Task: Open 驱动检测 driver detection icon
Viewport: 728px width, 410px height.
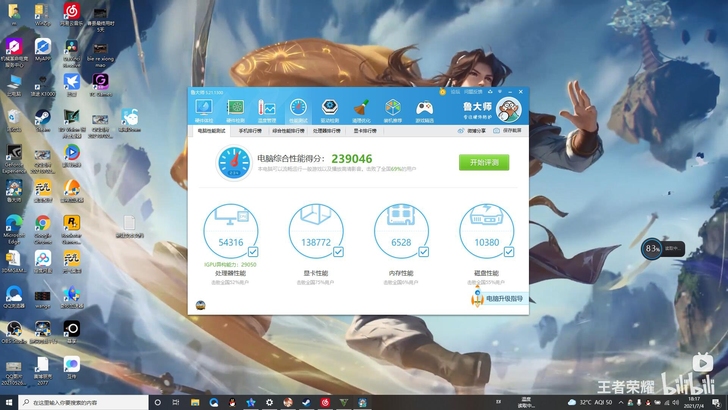Action: tap(330, 111)
